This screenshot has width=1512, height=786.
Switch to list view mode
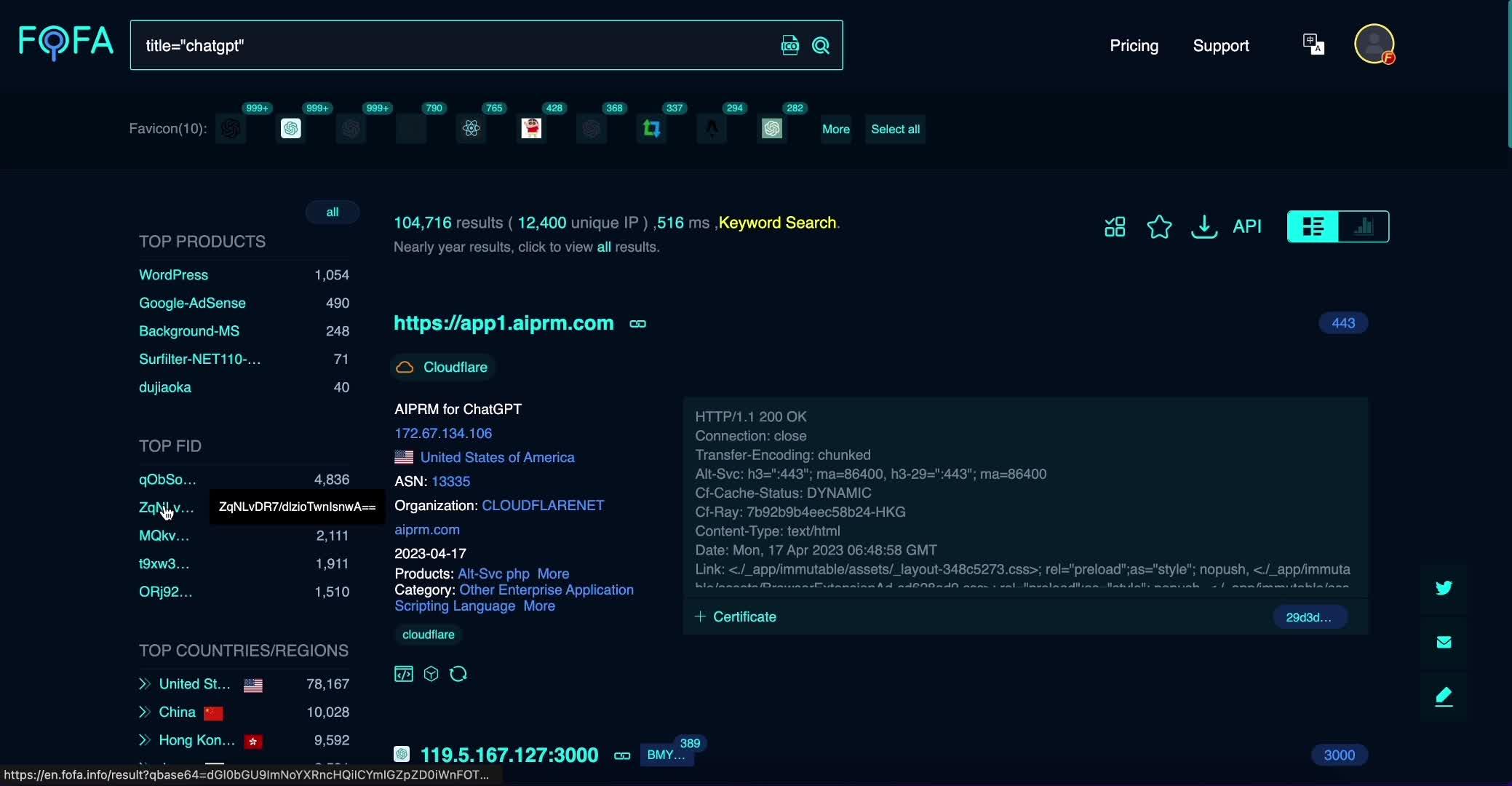[x=1313, y=226]
